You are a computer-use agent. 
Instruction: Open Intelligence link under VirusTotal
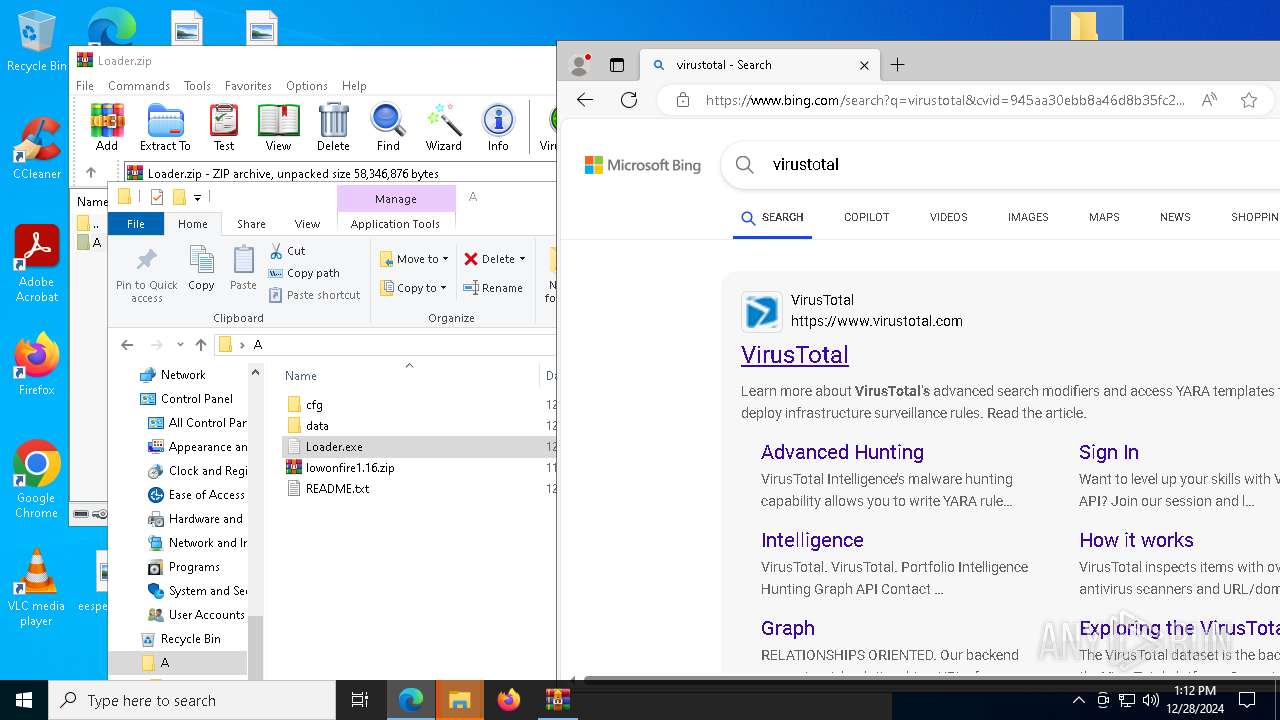812,540
